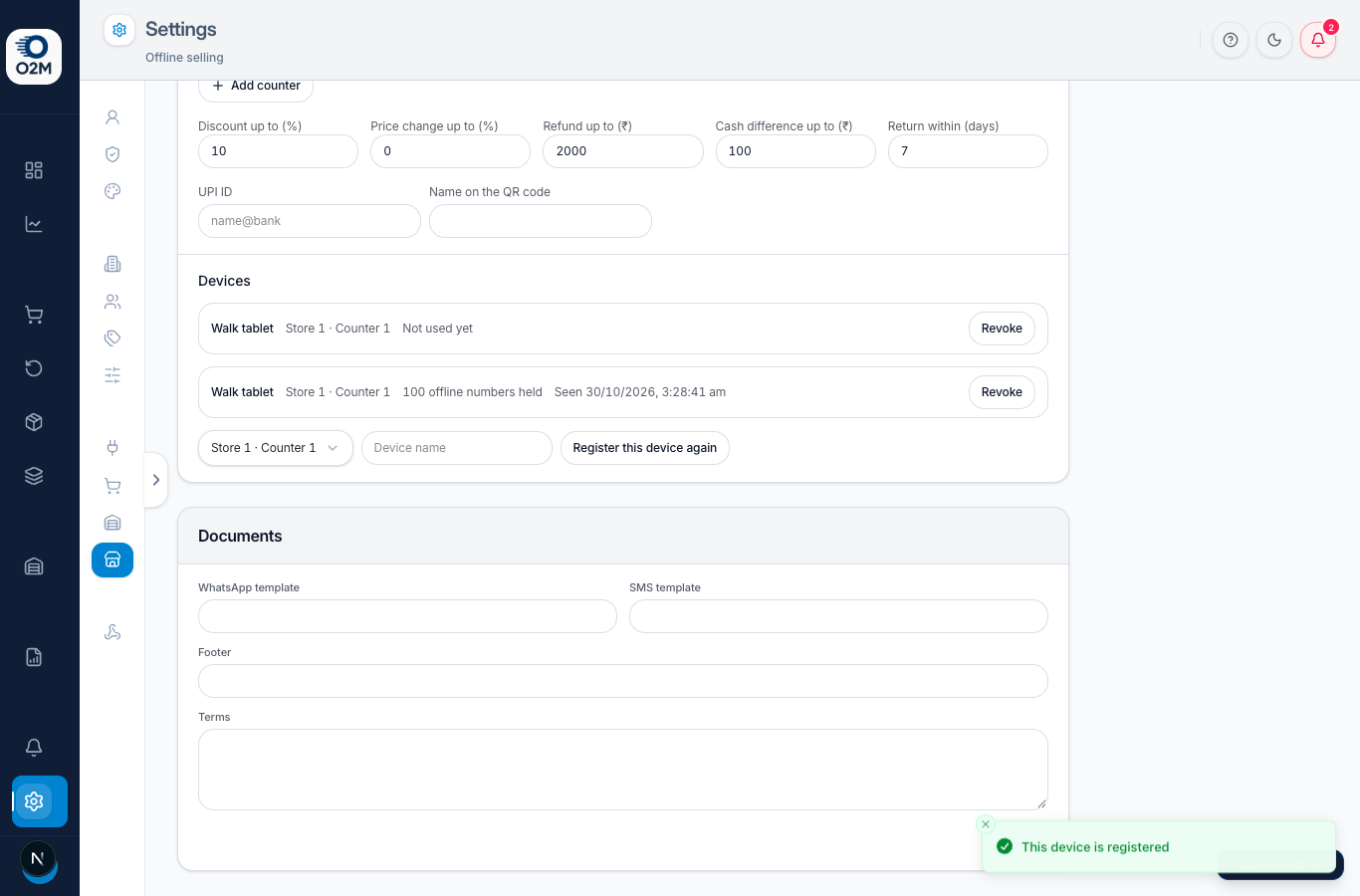Expand the settings sidebar with the chevron
Viewport: 1360px width, 896px height.
[156, 480]
